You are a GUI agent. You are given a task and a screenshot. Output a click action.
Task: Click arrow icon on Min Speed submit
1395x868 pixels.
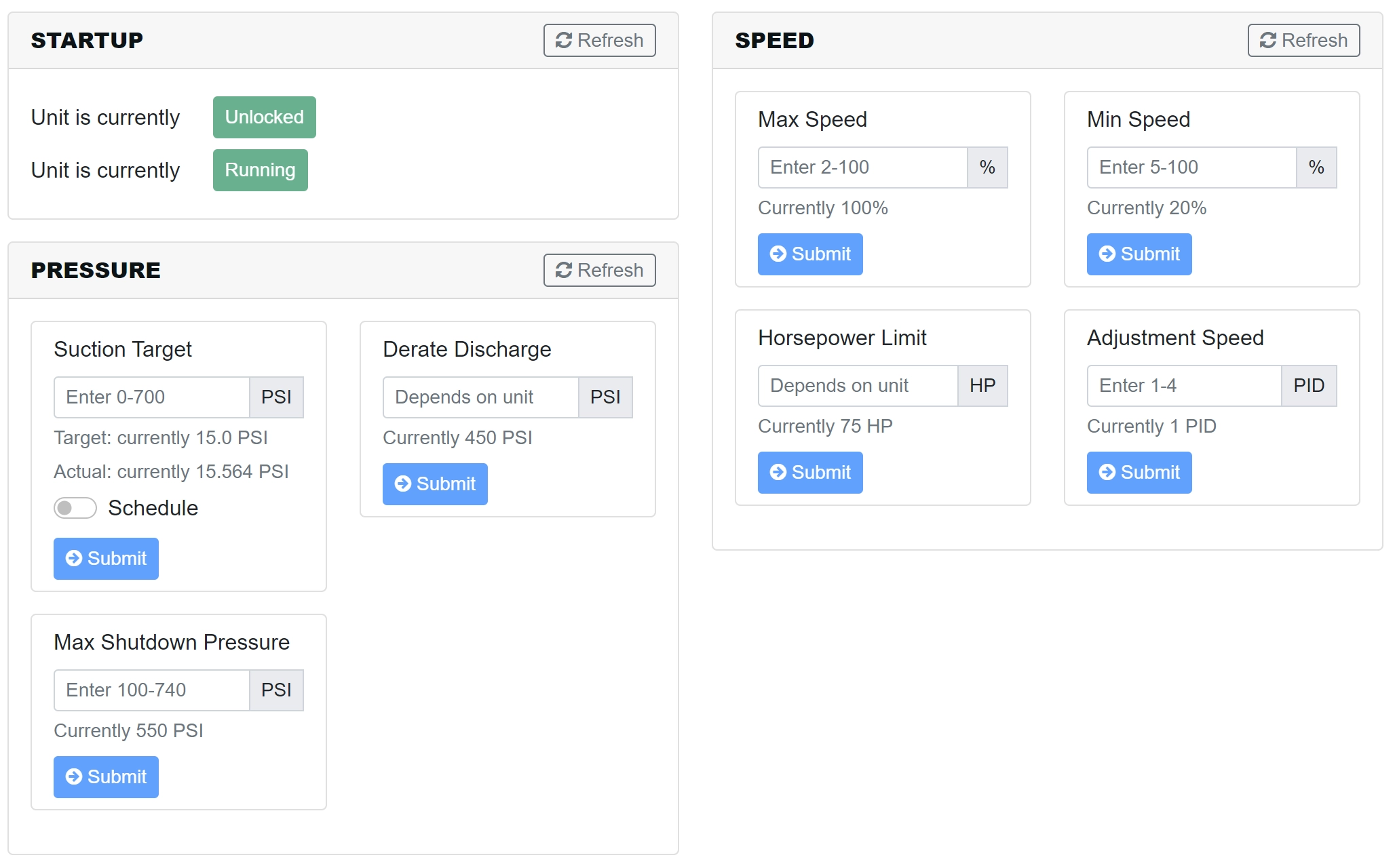(x=1107, y=254)
